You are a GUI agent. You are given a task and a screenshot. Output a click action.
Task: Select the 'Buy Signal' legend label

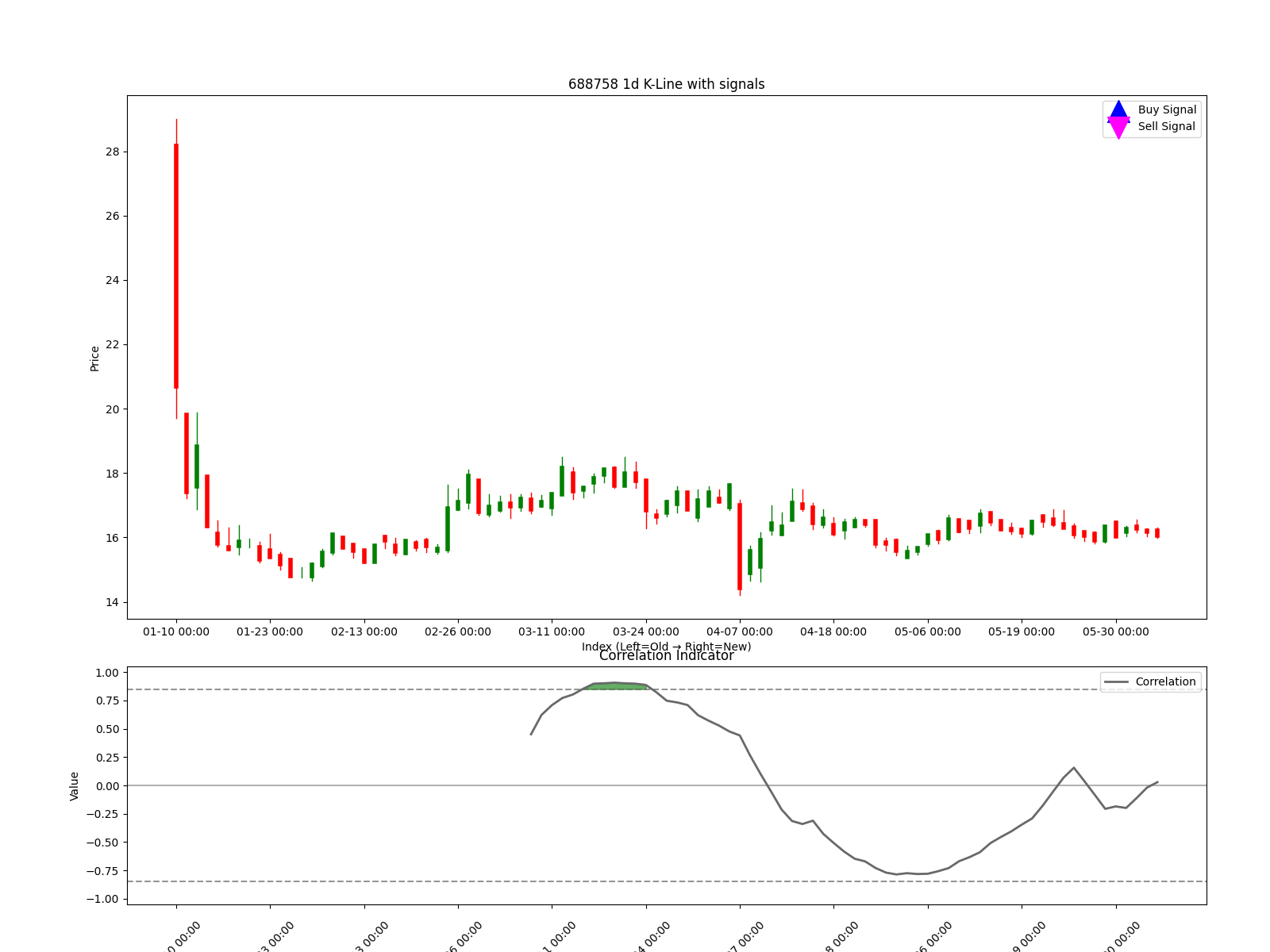coord(1167,109)
